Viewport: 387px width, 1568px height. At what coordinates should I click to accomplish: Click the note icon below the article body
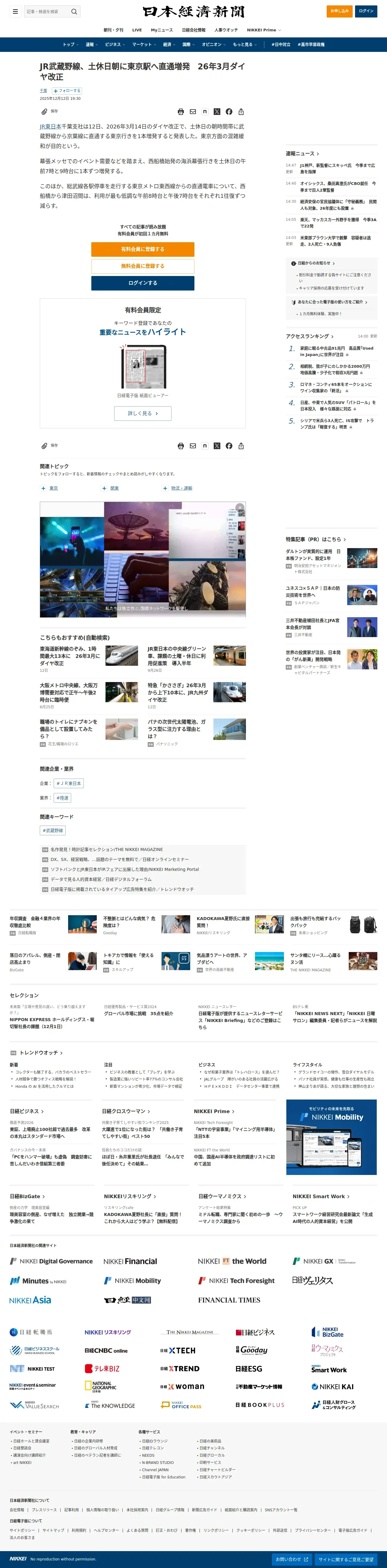pyautogui.click(x=204, y=446)
